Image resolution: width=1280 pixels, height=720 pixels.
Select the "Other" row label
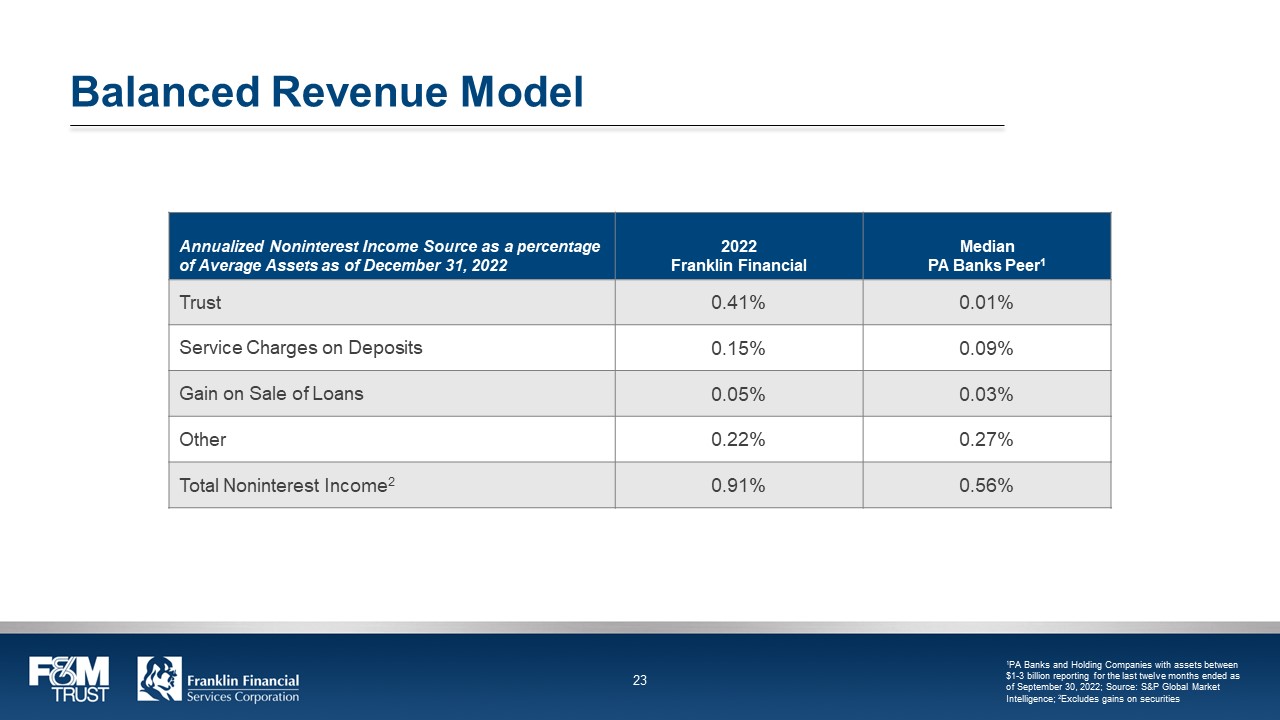pos(202,440)
